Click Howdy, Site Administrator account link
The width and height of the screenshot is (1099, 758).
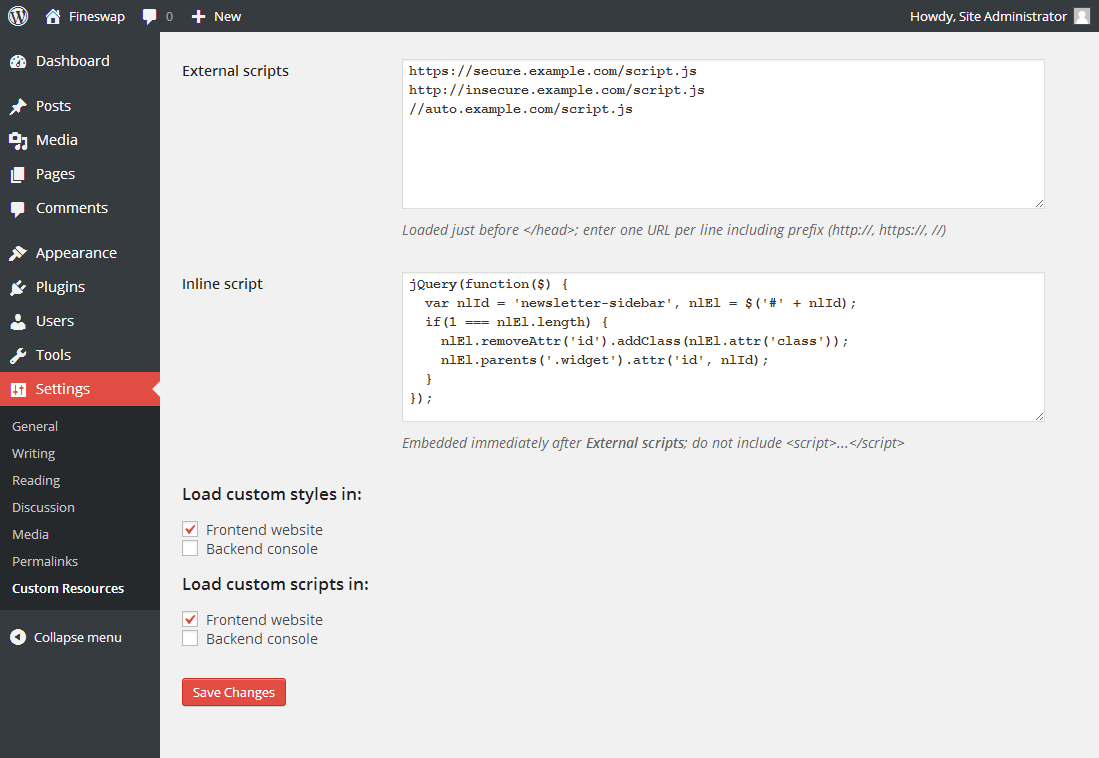pyautogui.click(x=988, y=16)
